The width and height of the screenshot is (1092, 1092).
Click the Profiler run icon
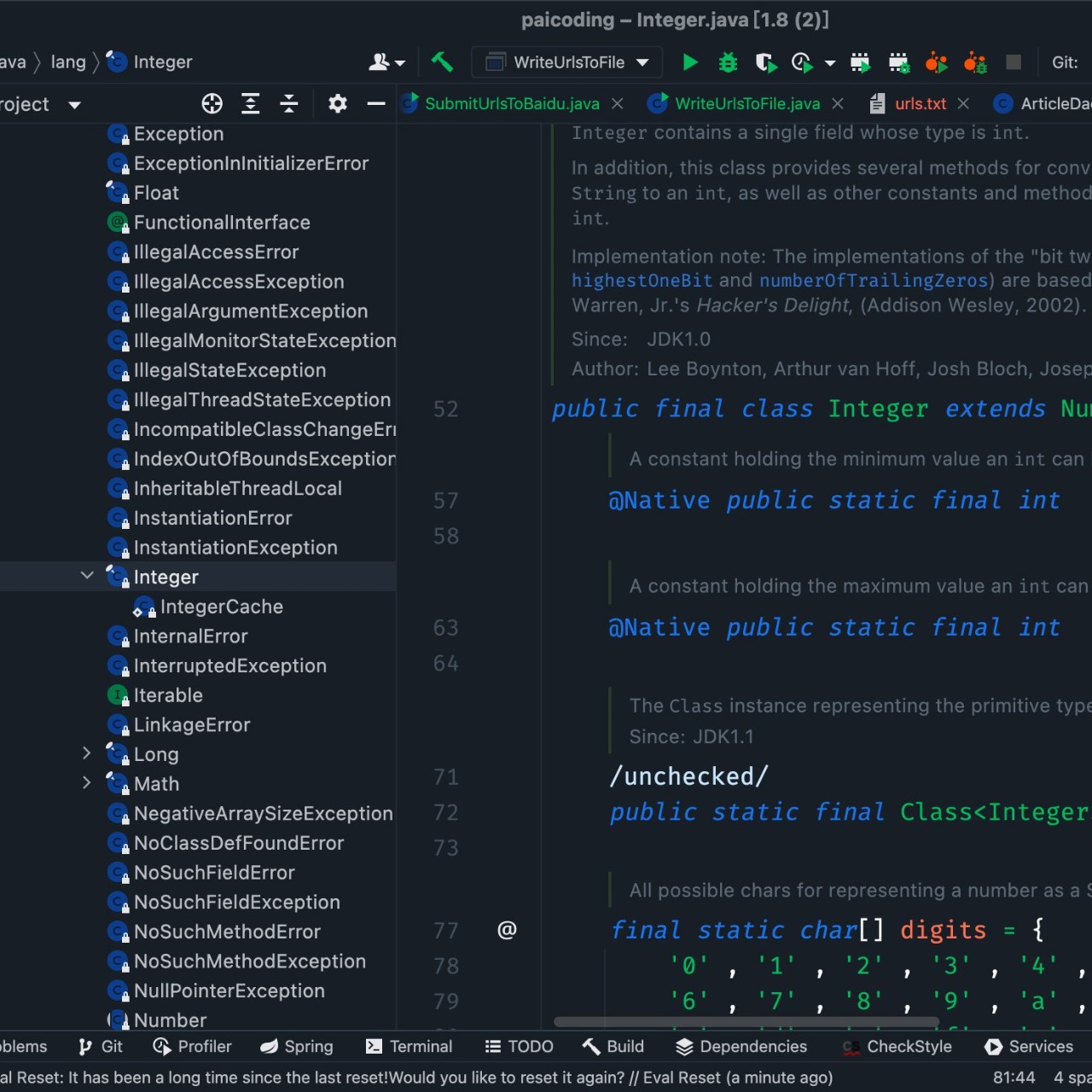(x=802, y=62)
